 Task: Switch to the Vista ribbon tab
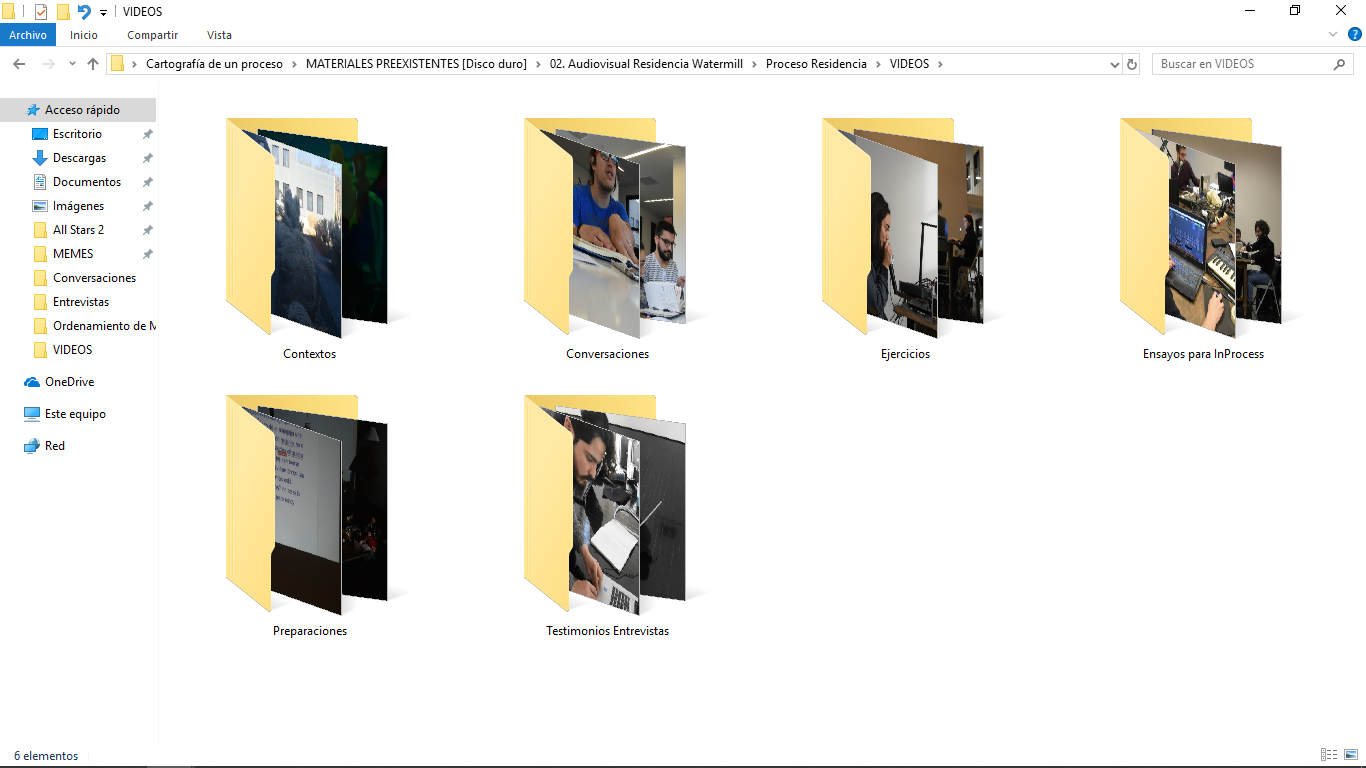tap(219, 35)
